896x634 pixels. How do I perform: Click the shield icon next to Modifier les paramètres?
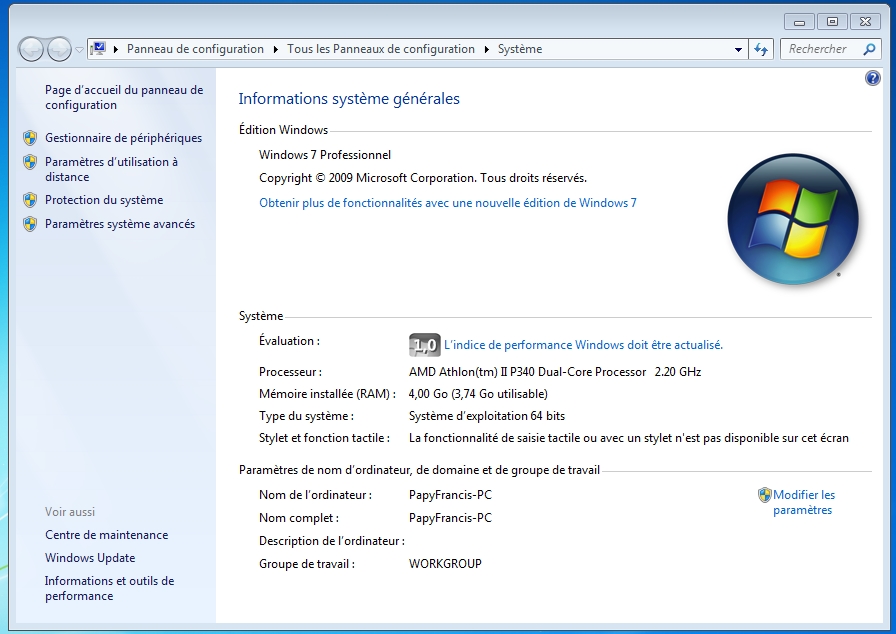(x=765, y=495)
